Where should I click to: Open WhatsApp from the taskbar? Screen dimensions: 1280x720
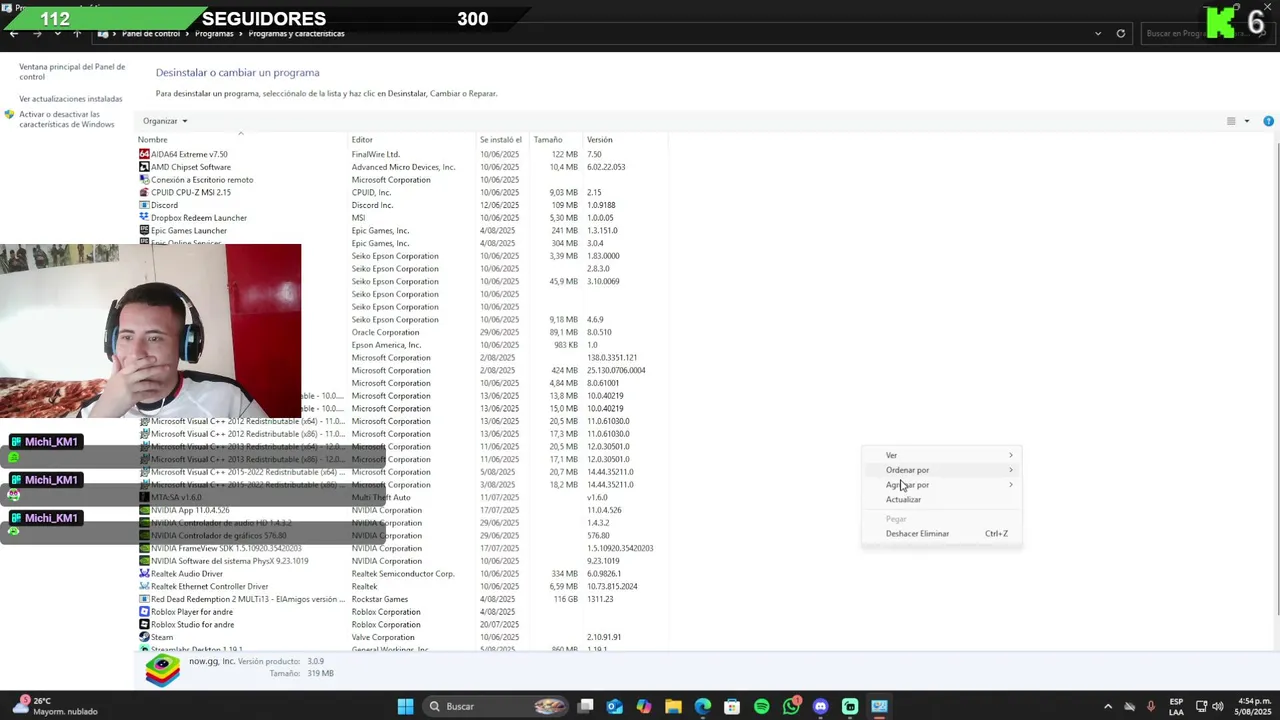[791, 706]
